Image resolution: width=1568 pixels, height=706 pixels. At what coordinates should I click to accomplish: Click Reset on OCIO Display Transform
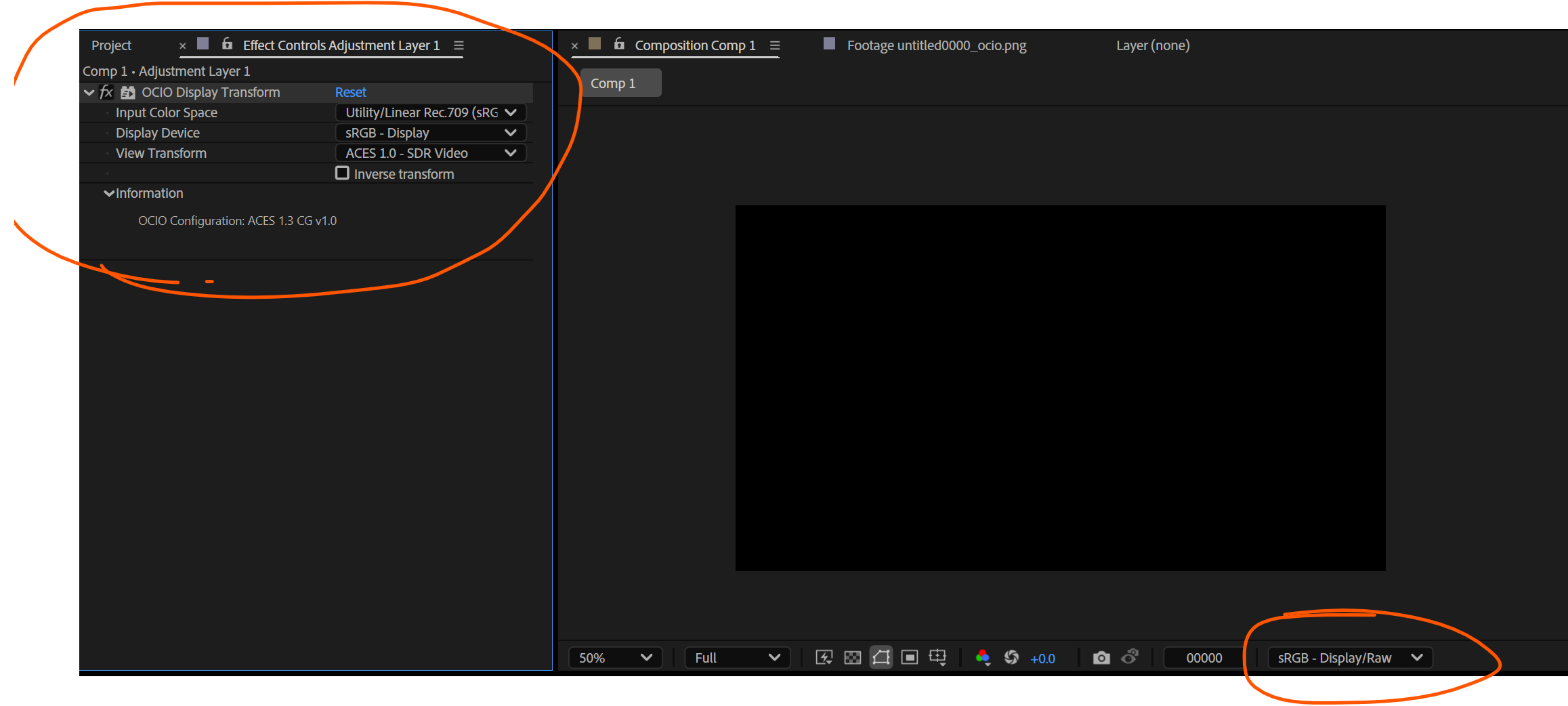click(350, 91)
